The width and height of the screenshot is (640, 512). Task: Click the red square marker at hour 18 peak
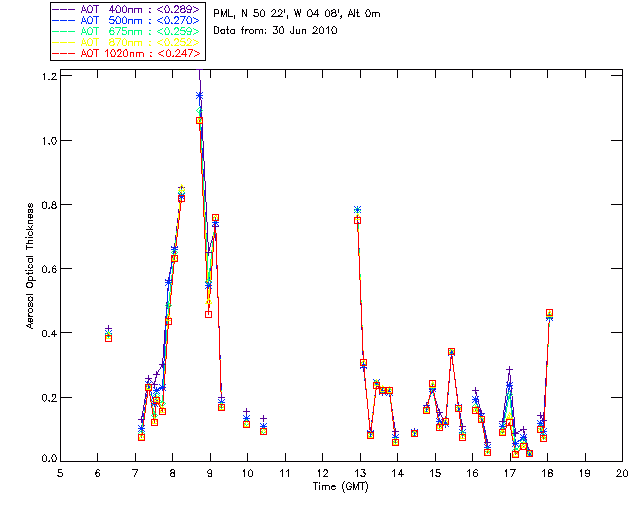click(x=549, y=313)
